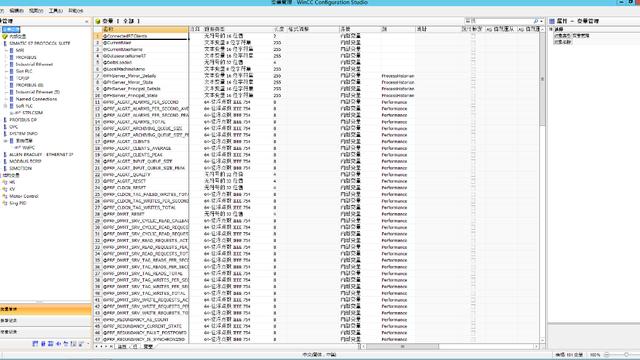Click first editor shortcut icon in navigation bar
The width and height of the screenshot is (640, 360).
35,344
